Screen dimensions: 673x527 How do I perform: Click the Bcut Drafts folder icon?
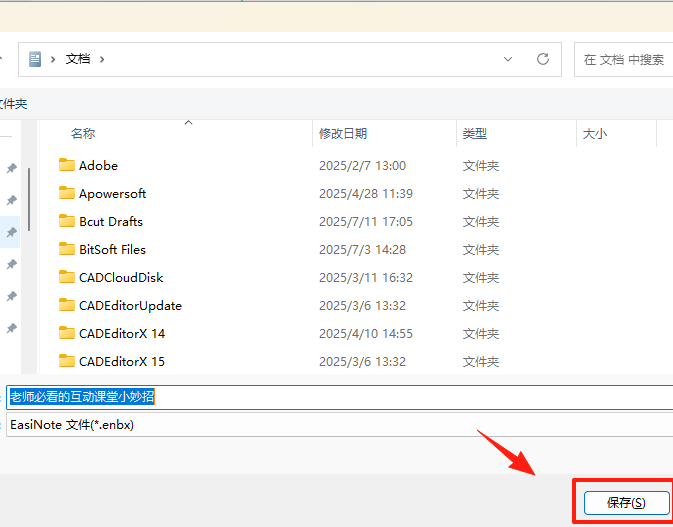pos(67,221)
